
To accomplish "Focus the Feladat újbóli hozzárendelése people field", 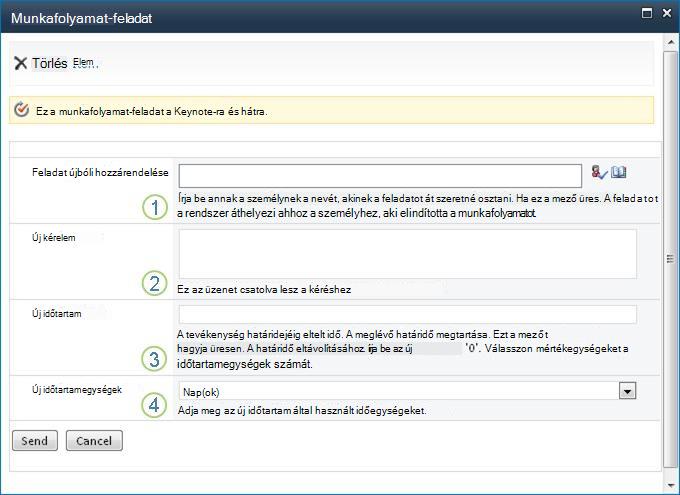I will tap(380, 176).
